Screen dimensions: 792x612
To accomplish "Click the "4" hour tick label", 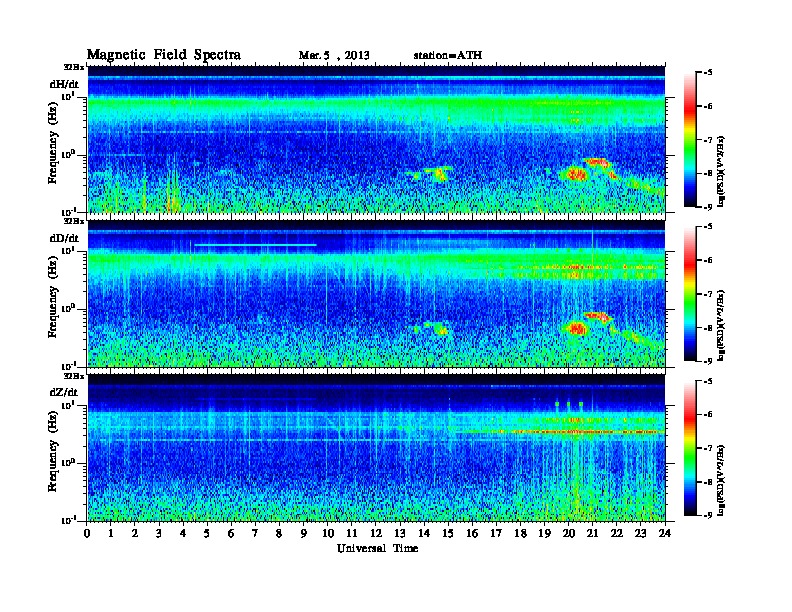I will [183, 533].
